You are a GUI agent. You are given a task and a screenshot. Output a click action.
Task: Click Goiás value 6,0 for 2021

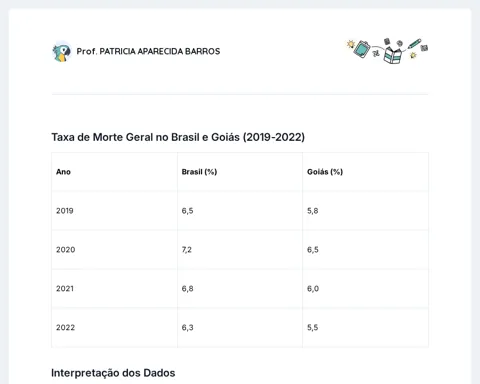coord(313,289)
